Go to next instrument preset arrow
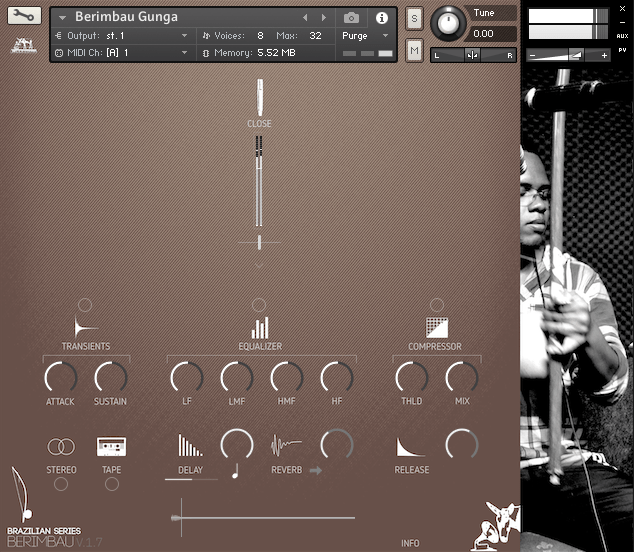This screenshot has width=634, height=552. coord(323,18)
